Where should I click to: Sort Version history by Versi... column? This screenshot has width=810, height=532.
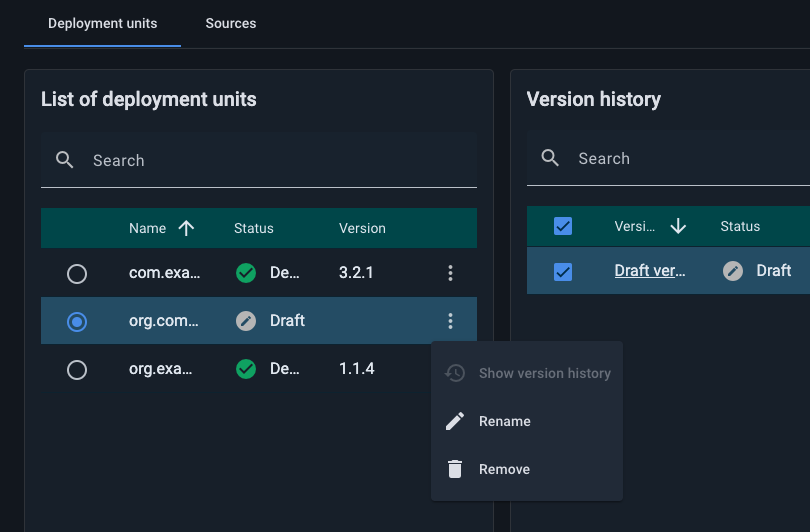[634, 226]
